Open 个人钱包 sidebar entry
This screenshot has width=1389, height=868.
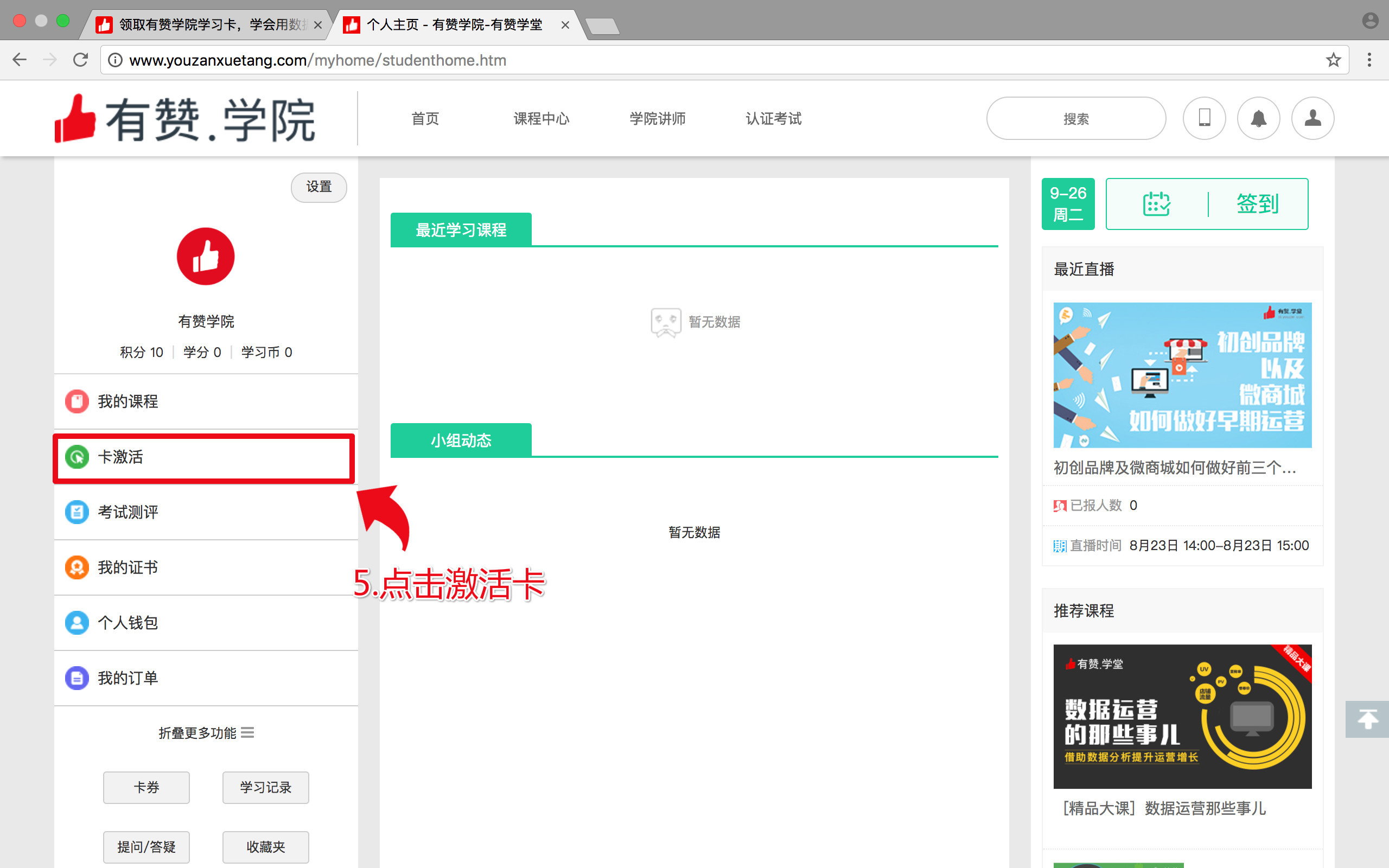[x=206, y=623]
